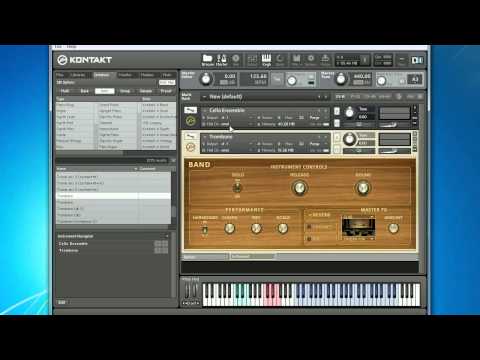Click Purge on the Cello Ensemble
This screenshot has height=360, width=480.
314,118
